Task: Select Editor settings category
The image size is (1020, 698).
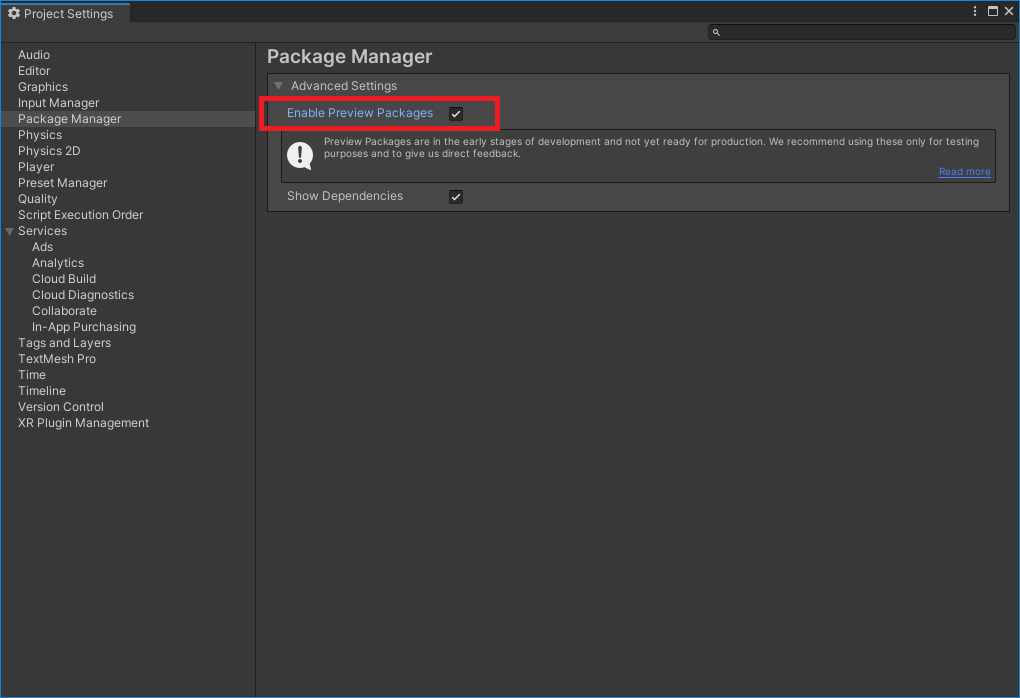Action: [x=34, y=71]
